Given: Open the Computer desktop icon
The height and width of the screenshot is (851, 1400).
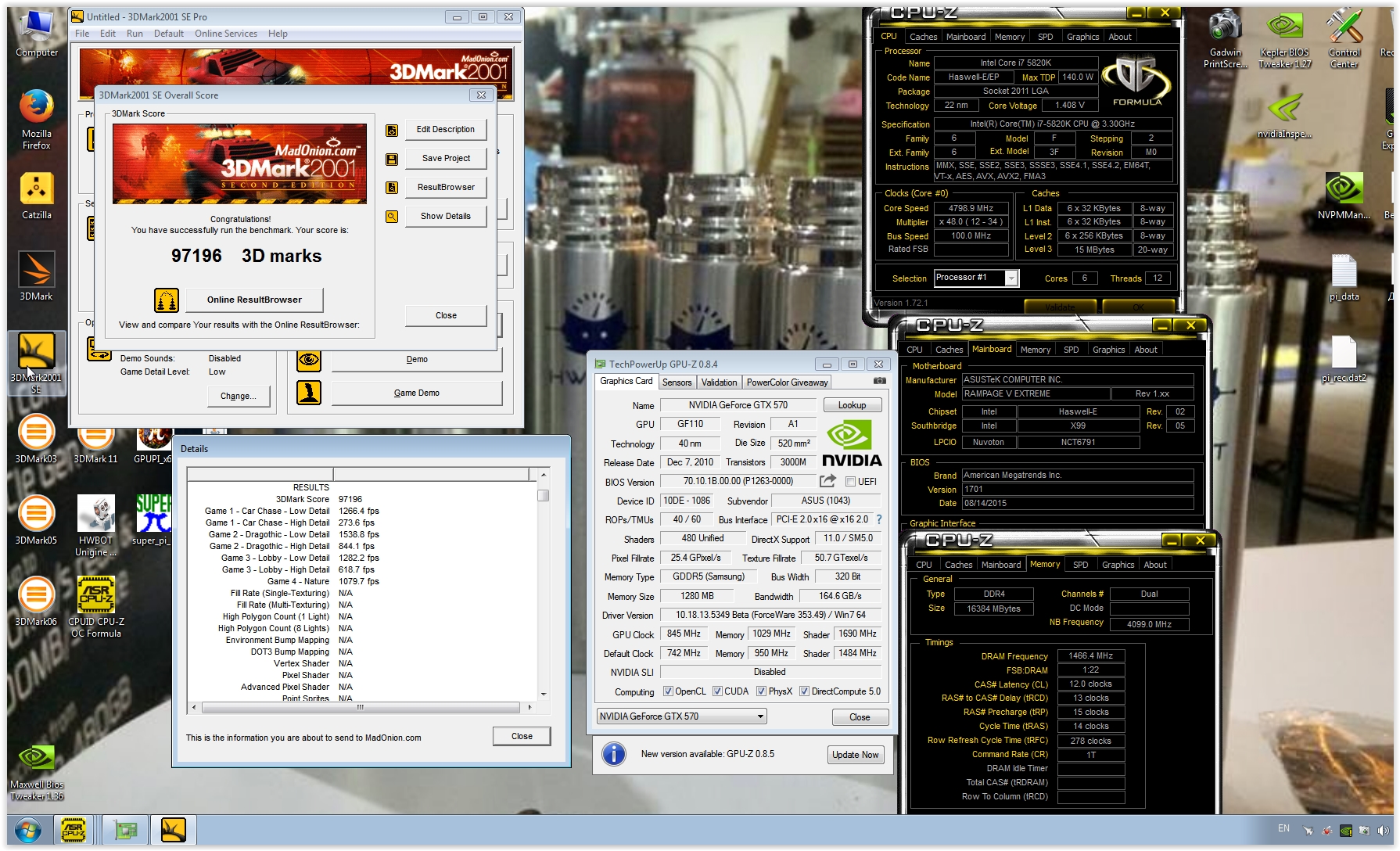Looking at the screenshot, I should pyautogui.click(x=36, y=35).
